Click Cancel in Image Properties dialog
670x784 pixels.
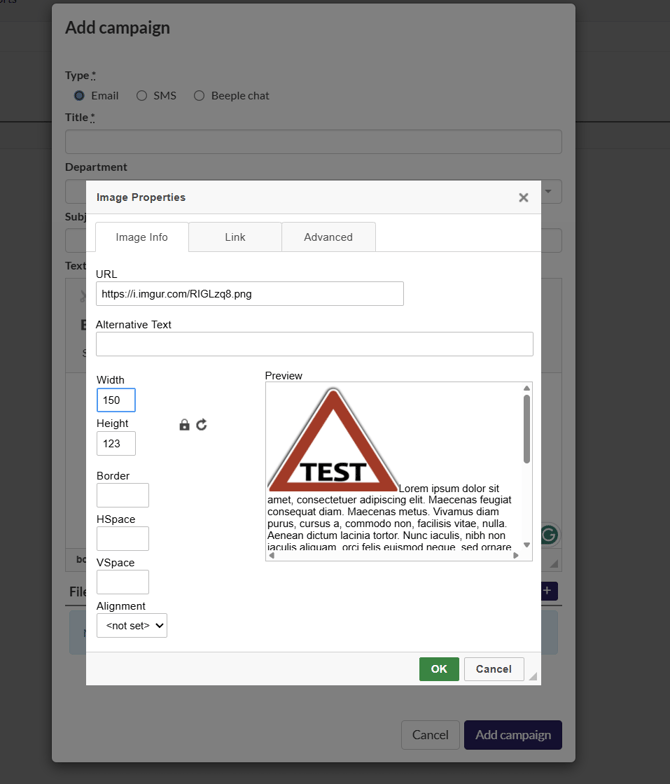coord(493,669)
